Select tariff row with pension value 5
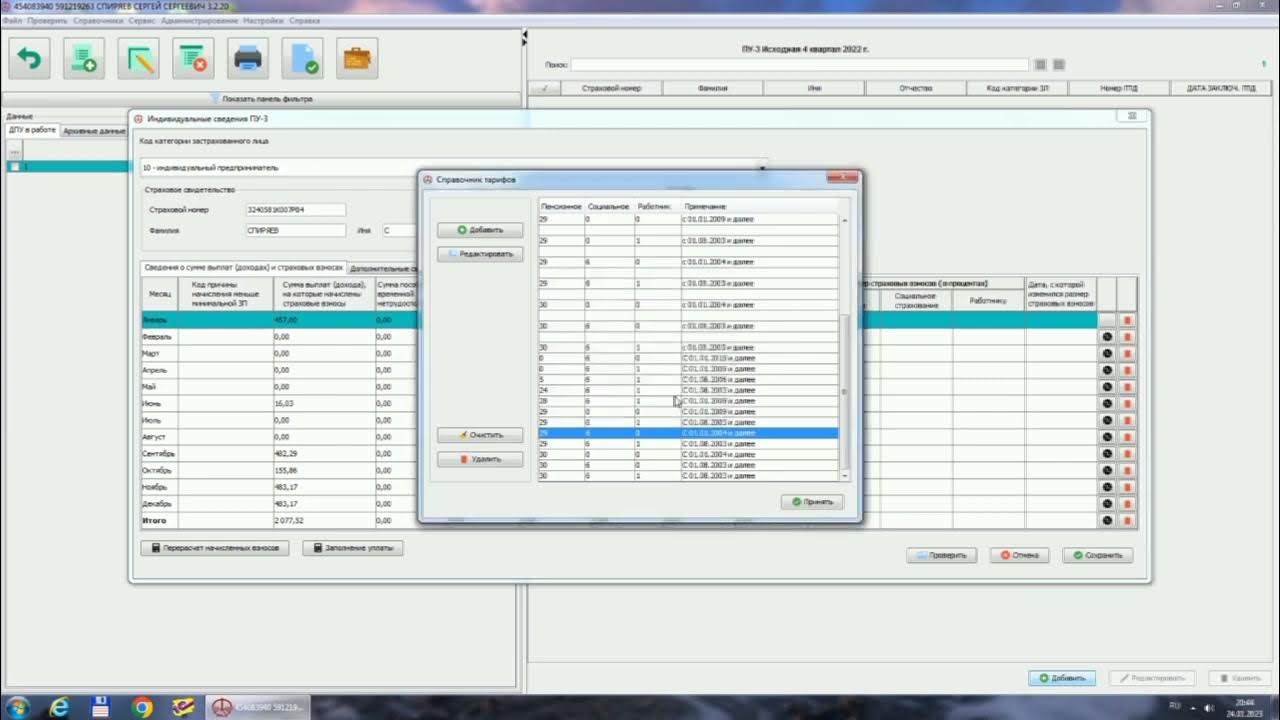1280x720 pixels. click(688, 380)
